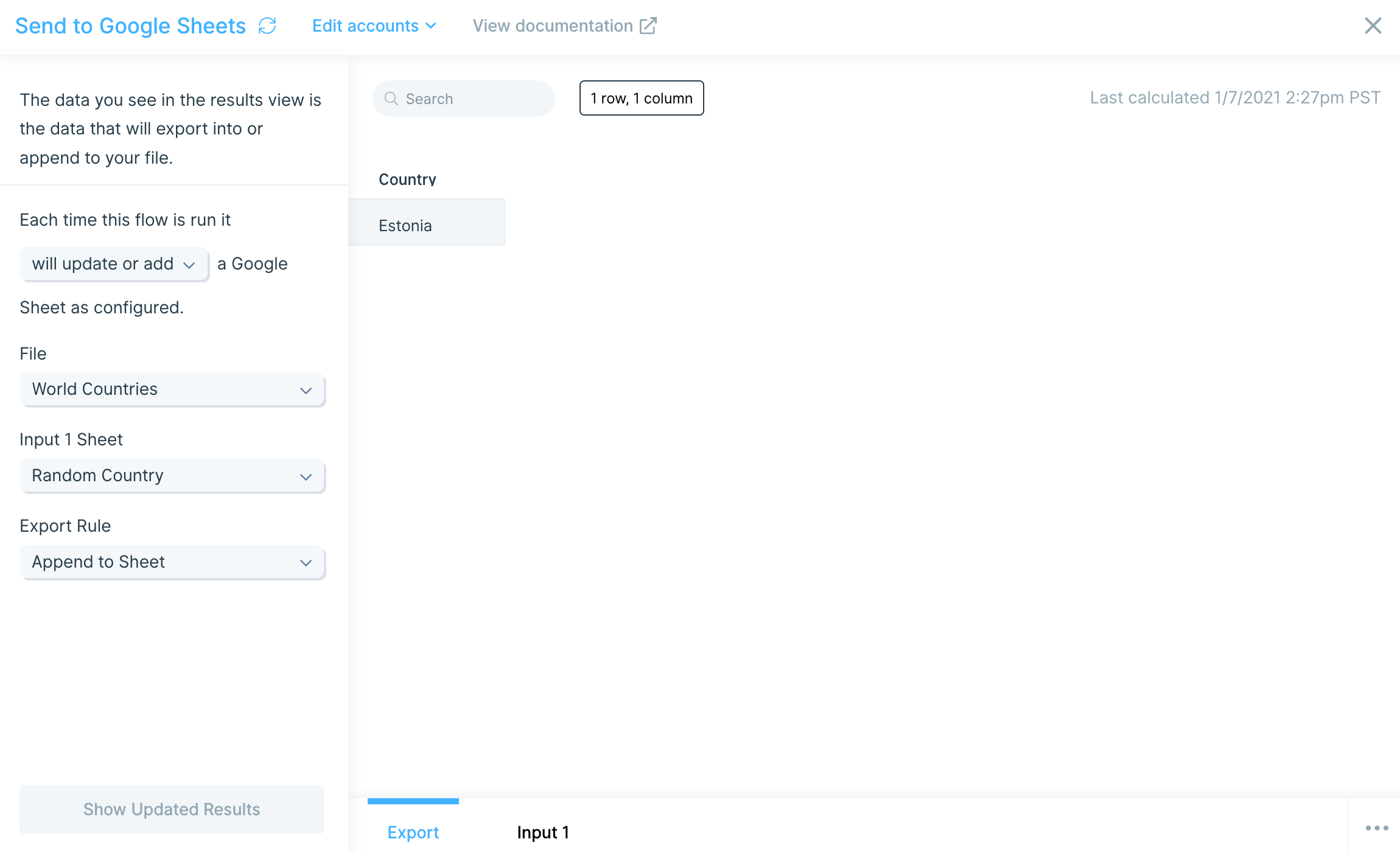Image resolution: width=1400 pixels, height=853 pixels.
Task: Expand the Input 1 Sheet Random Country dropdown
Action: pos(172,476)
